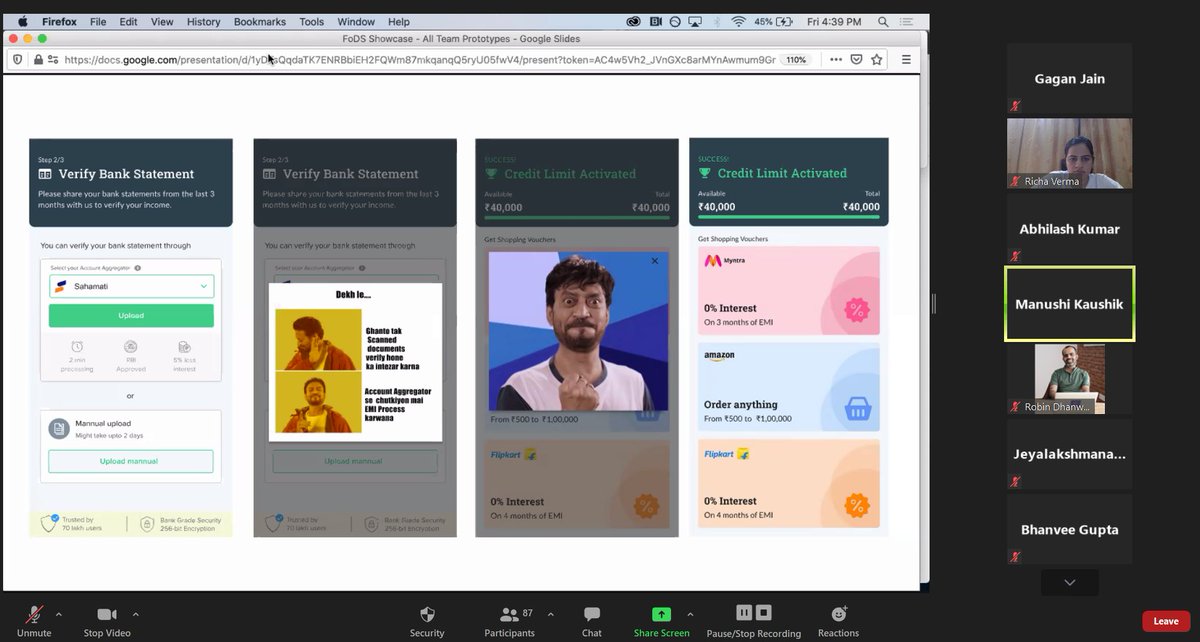The width and height of the screenshot is (1200, 642).
Task: Open microphone options chevron next to Unmute
Action: [56, 613]
